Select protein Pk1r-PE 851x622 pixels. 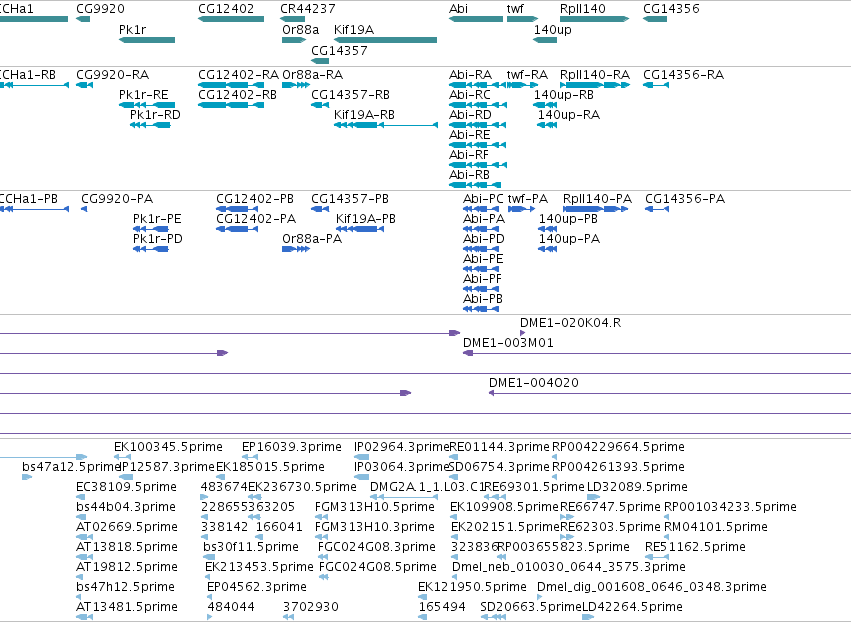150,229
